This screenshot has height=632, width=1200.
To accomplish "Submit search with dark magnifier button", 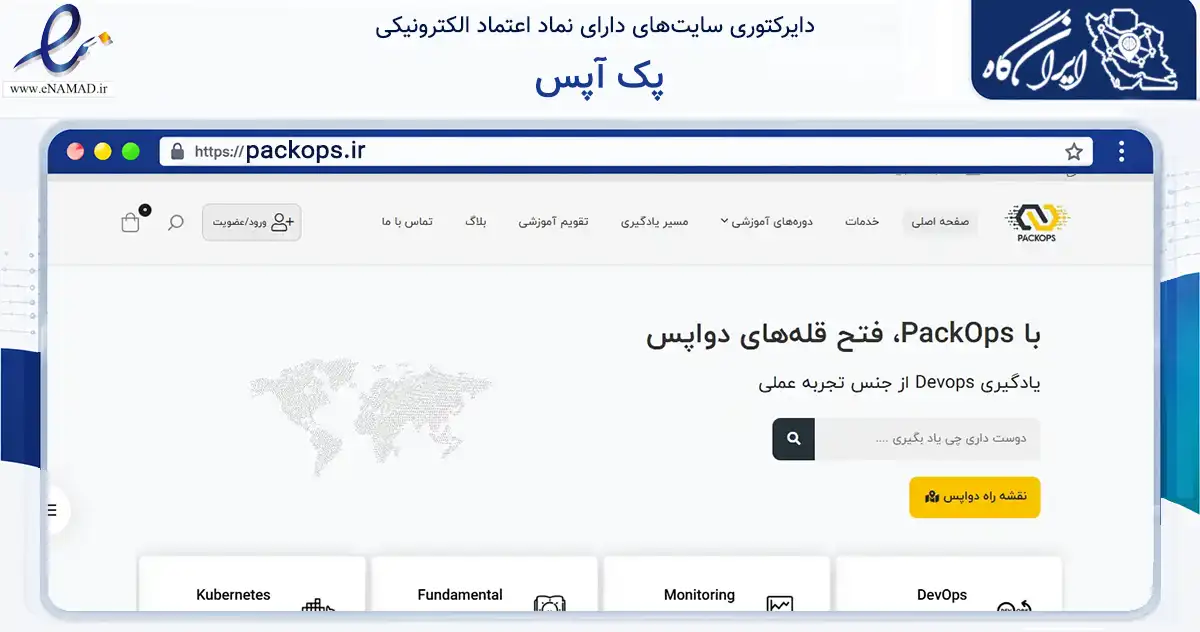I will (794, 439).
